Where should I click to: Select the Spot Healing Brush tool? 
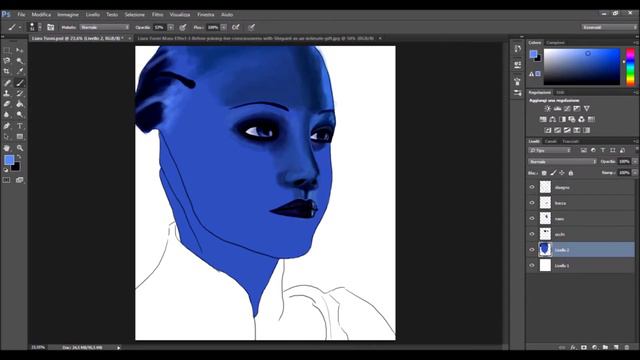click(7, 83)
